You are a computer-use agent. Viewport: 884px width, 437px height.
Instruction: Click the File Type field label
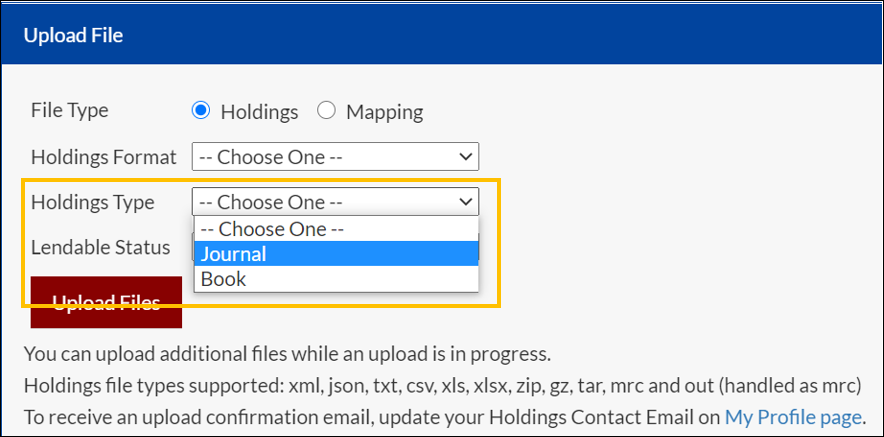70,111
